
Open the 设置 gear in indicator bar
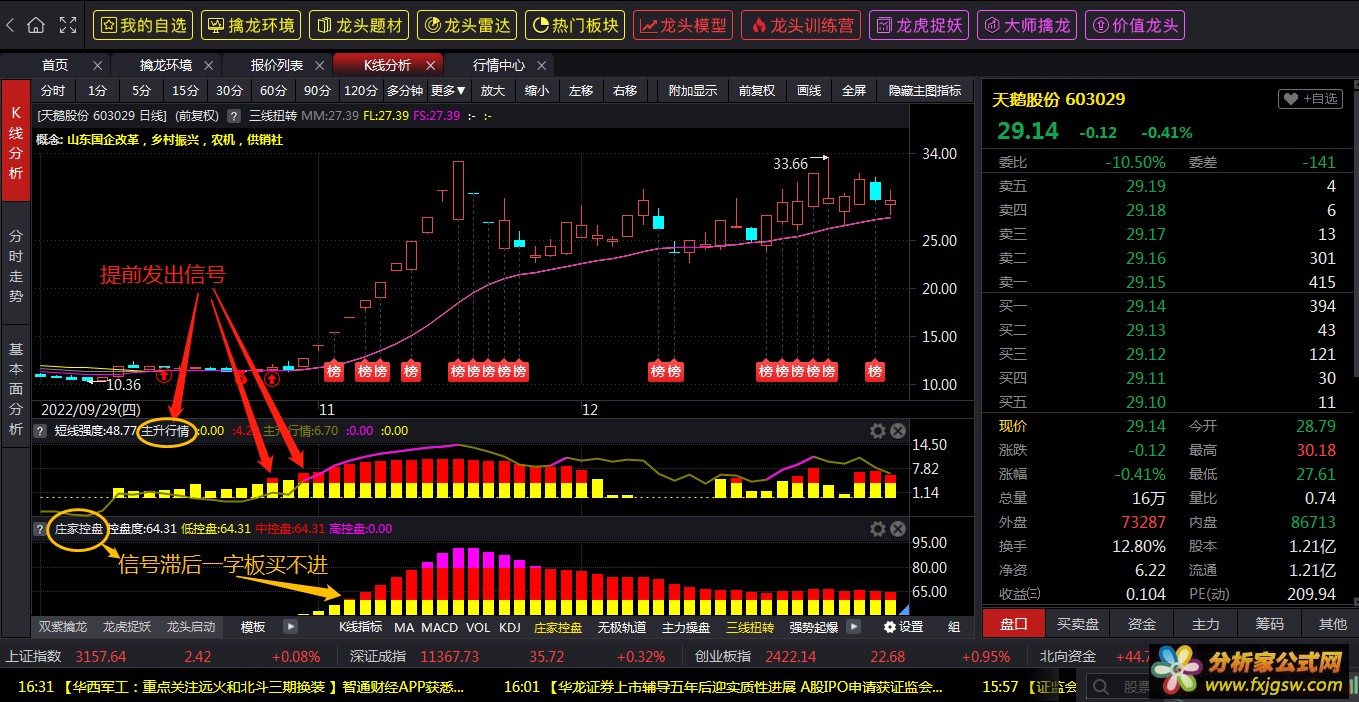tap(904, 627)
